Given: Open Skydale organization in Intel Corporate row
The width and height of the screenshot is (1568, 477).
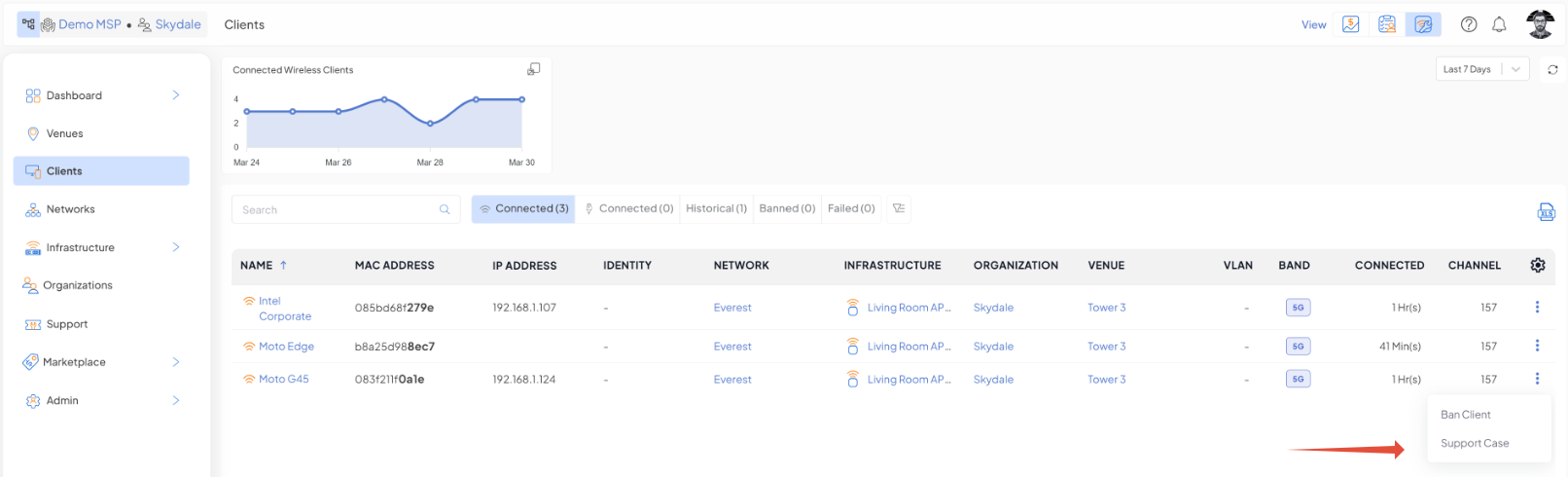Looking at the screenshot, I should (x=993, y=308).
